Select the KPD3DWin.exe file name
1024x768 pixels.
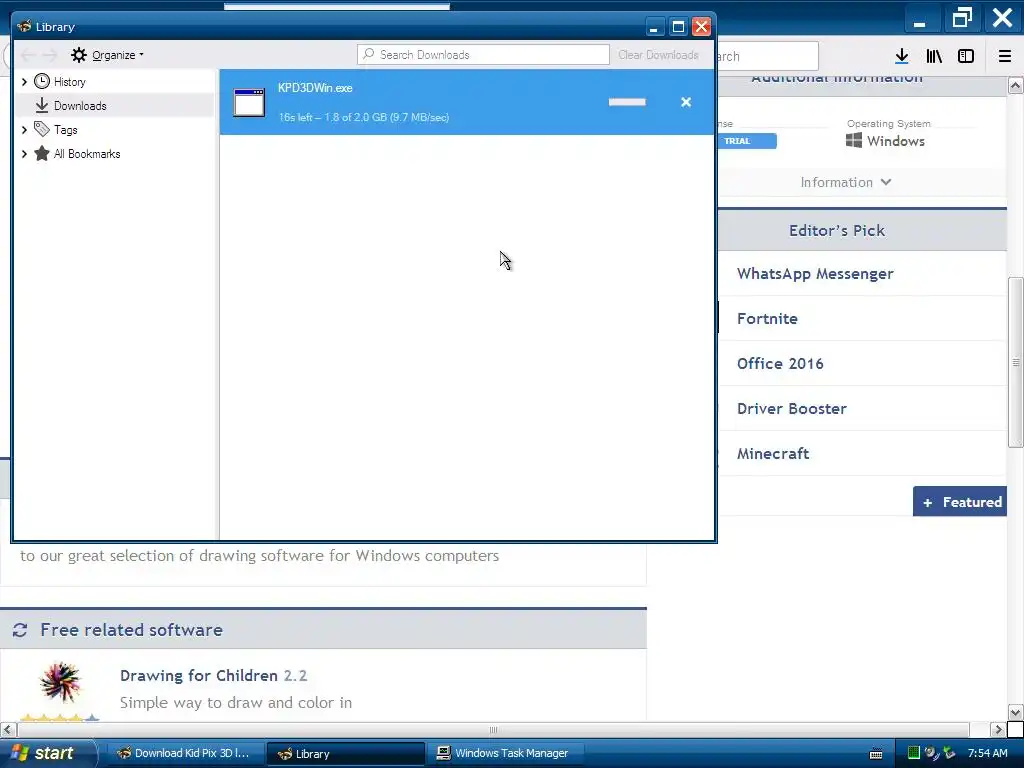pos(315,88)
